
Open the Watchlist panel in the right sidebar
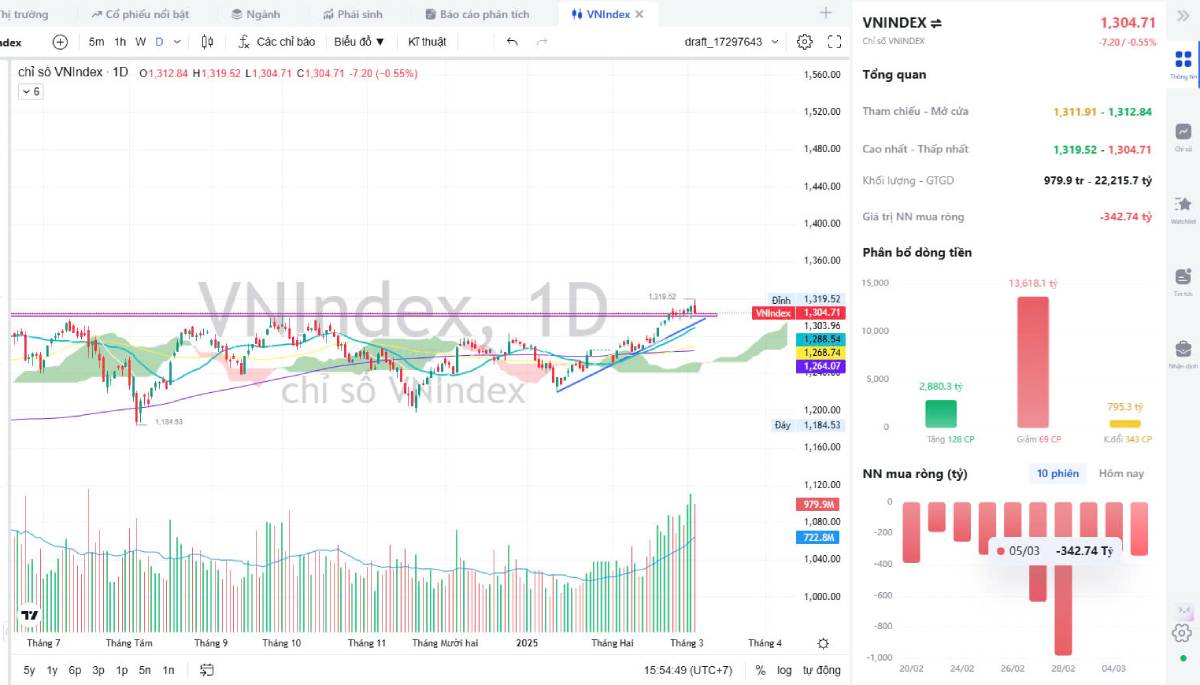1184,200
